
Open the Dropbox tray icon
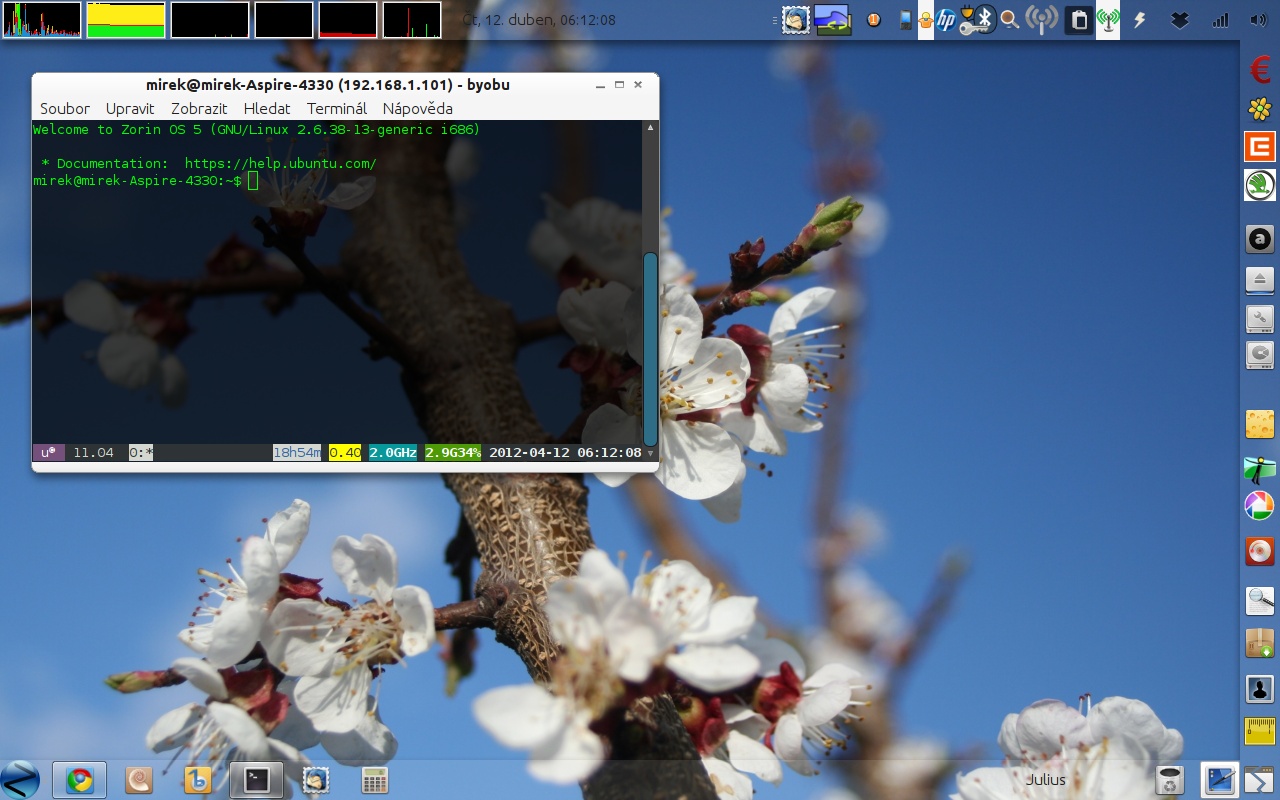[x=1180, y=19]
